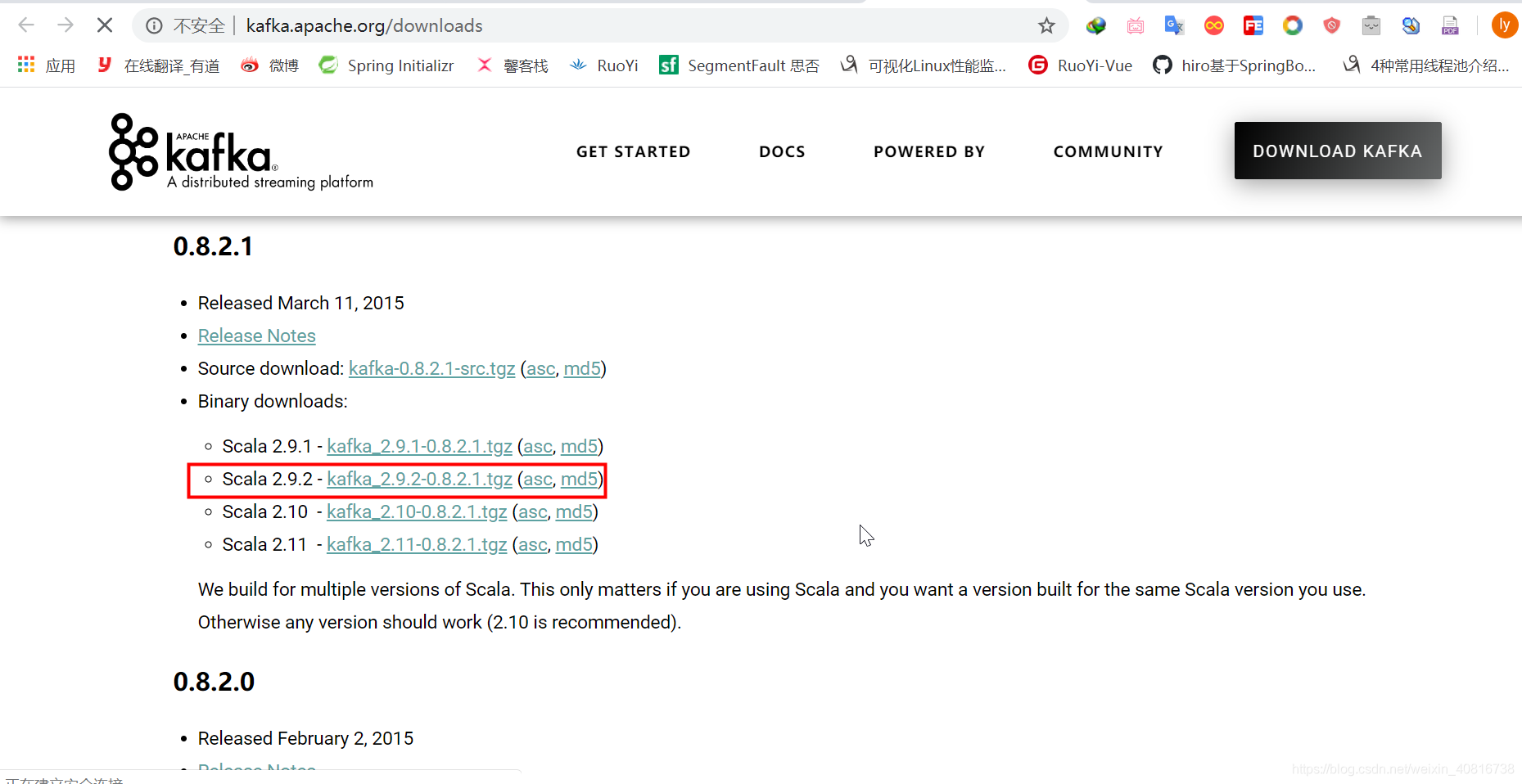Open the red shield adblock extension icon

pos(1332,26)
